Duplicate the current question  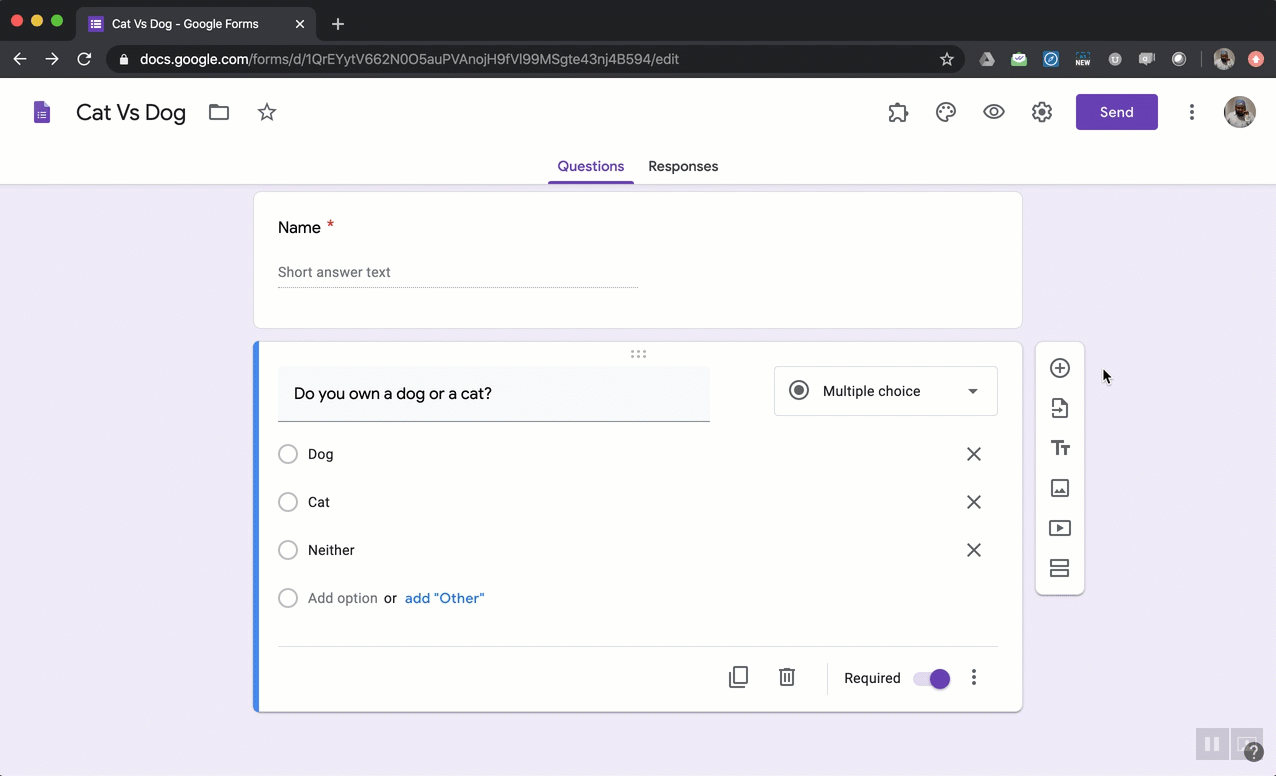738,677
